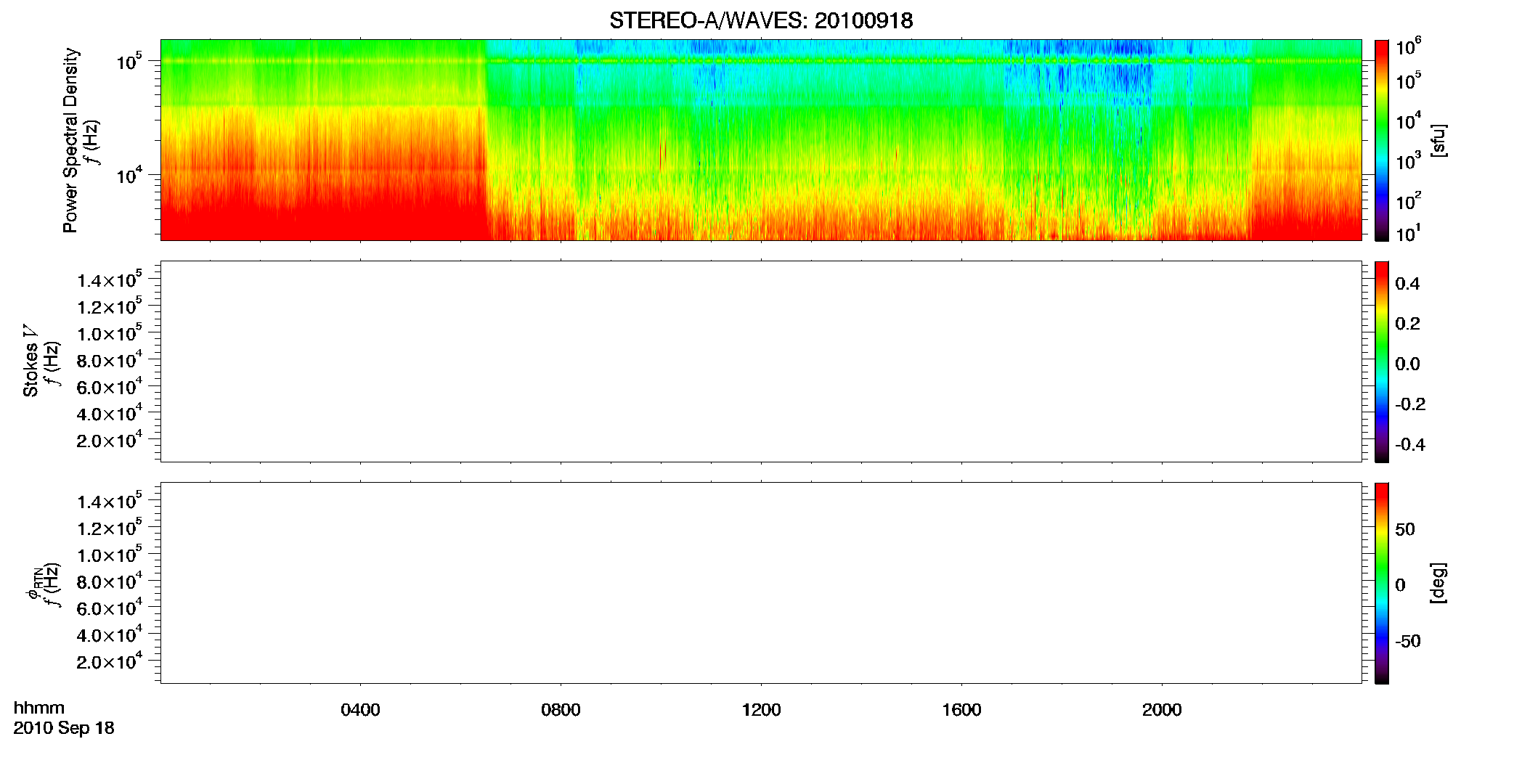Click the 10^4 tick on the spectrogram frequency axis
Viewport: 1522px width, 784px height.
tap(129, 174)
